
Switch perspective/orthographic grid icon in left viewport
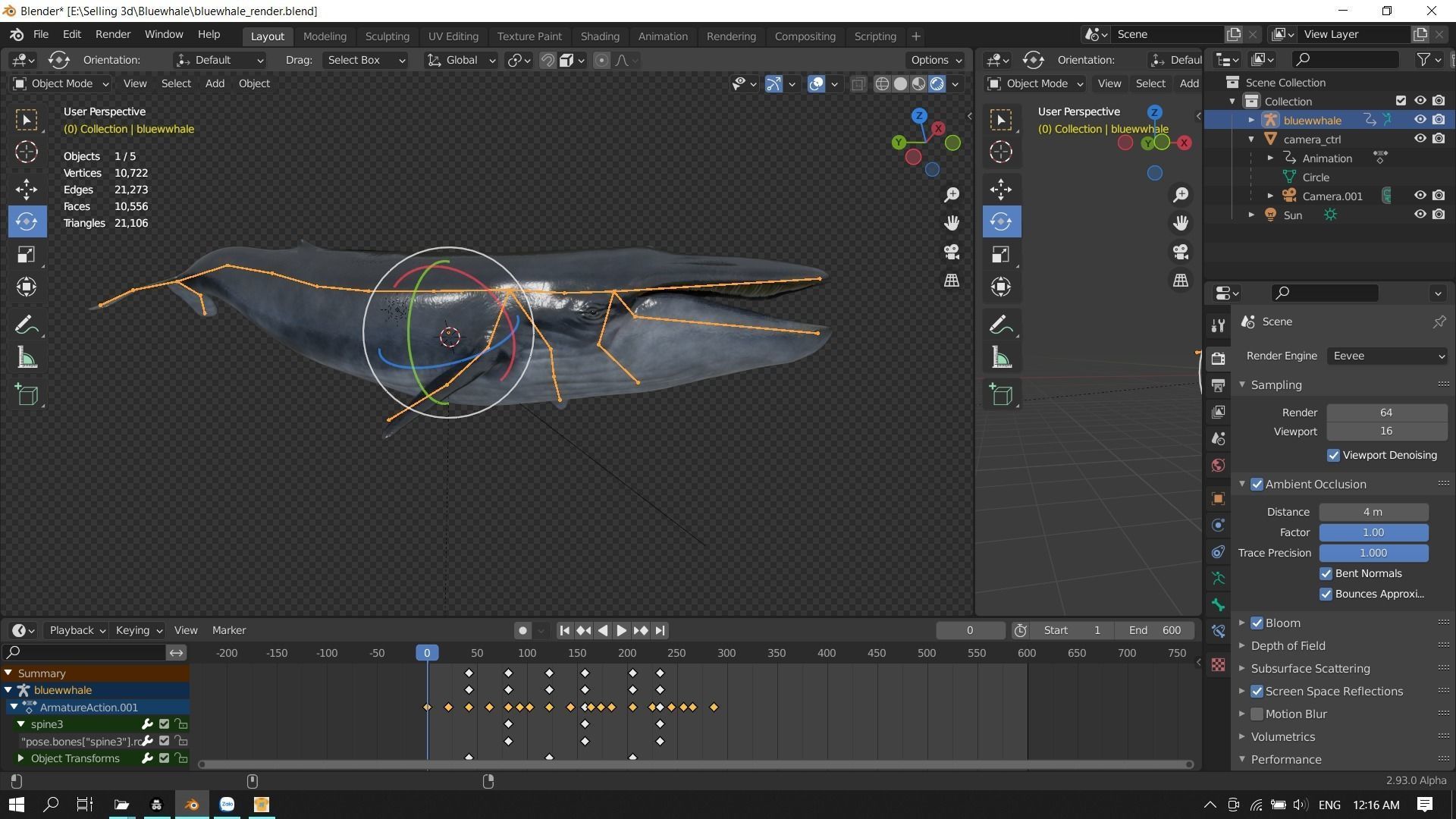point(951,281)
